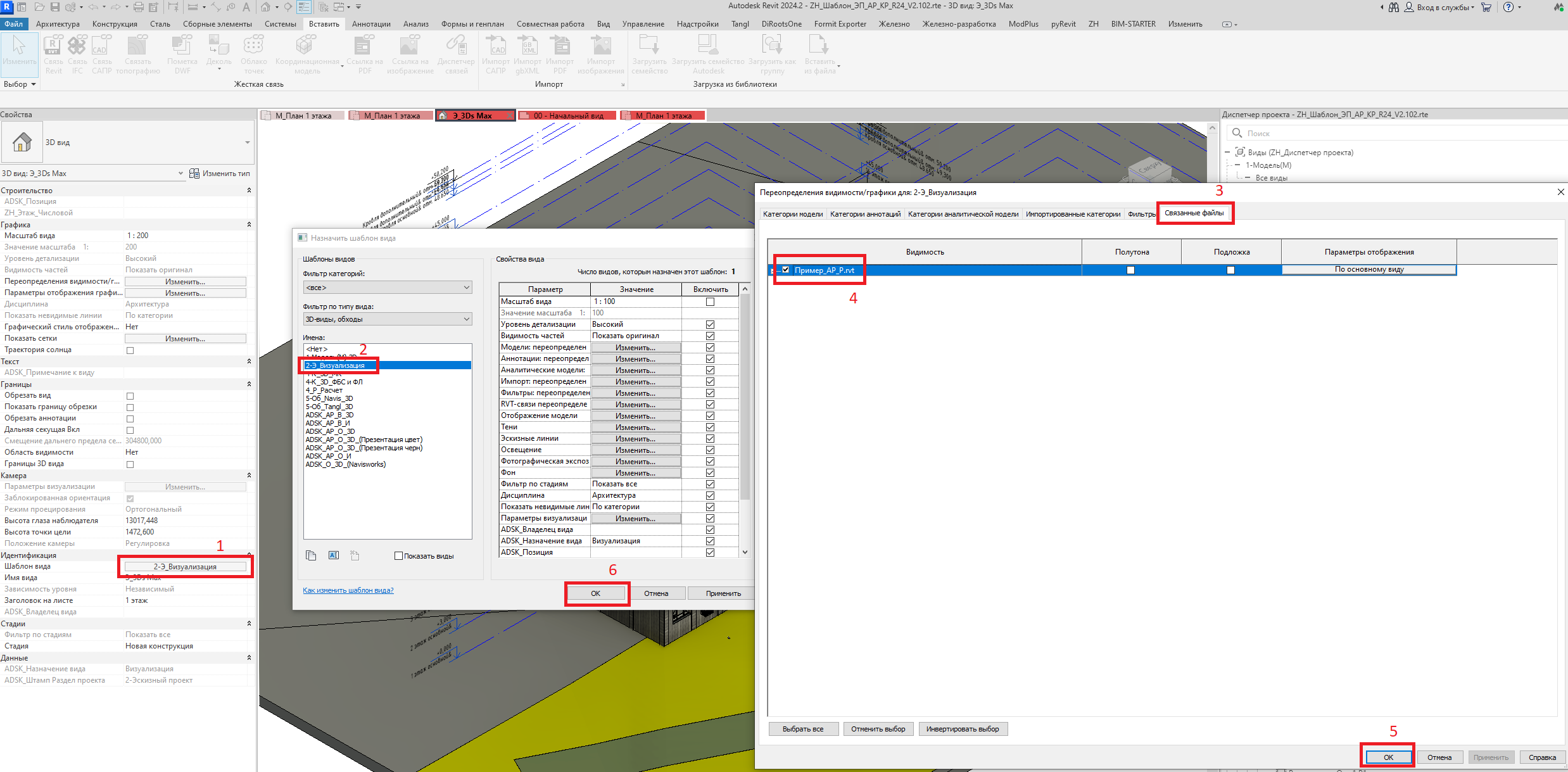Toggle visibility checkbox for Пример_АР_Р.rvt
1568x772 pixels.
(786, 270)
